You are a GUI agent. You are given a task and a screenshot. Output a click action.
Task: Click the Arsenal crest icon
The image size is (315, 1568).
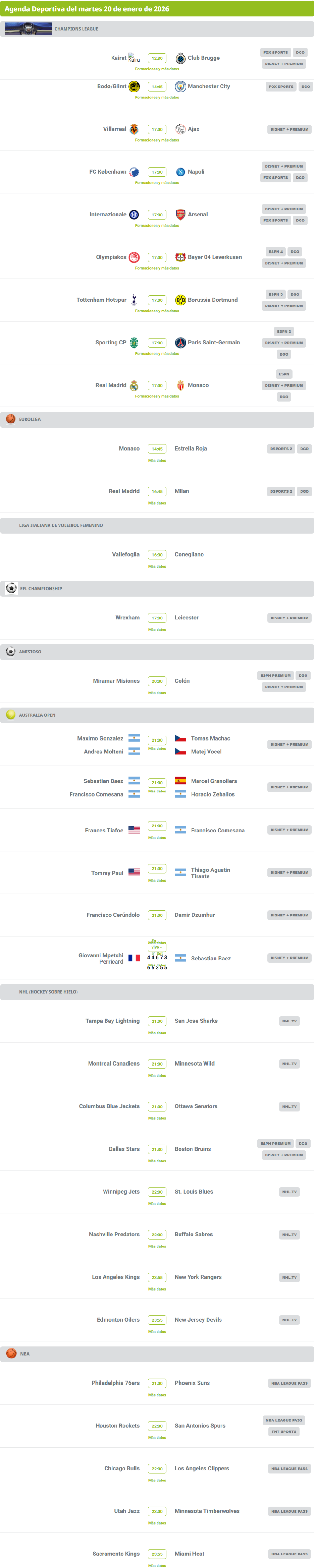coord(180,215)
